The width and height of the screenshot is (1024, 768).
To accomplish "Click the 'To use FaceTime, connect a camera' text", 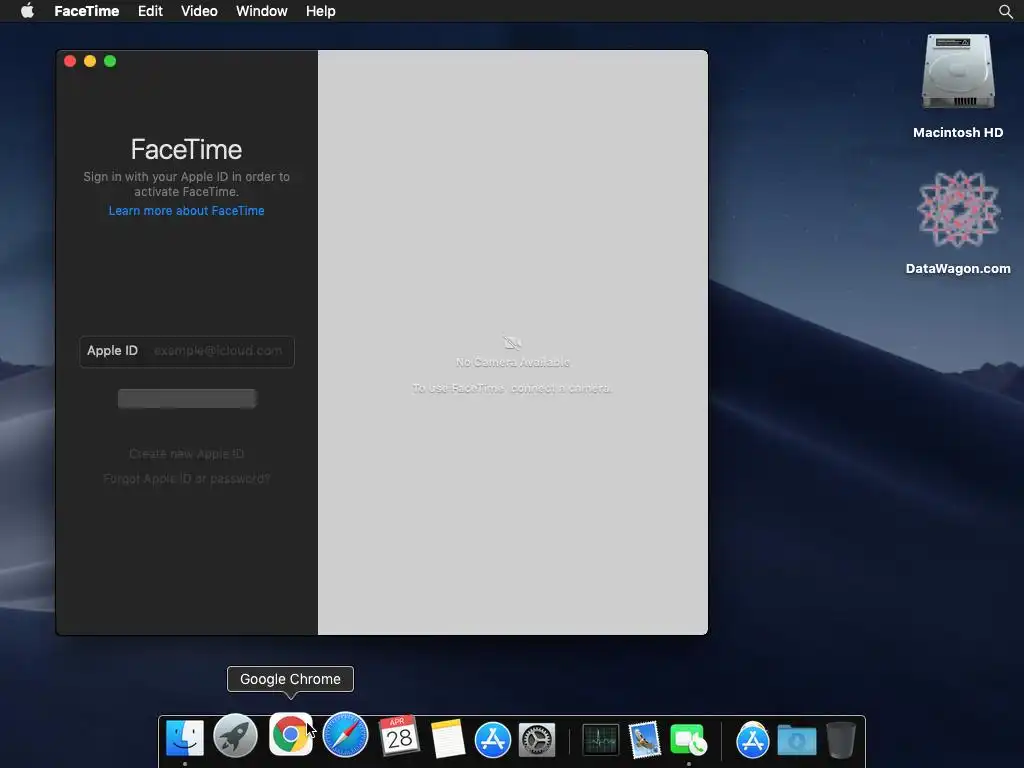I will coord(513,389).
